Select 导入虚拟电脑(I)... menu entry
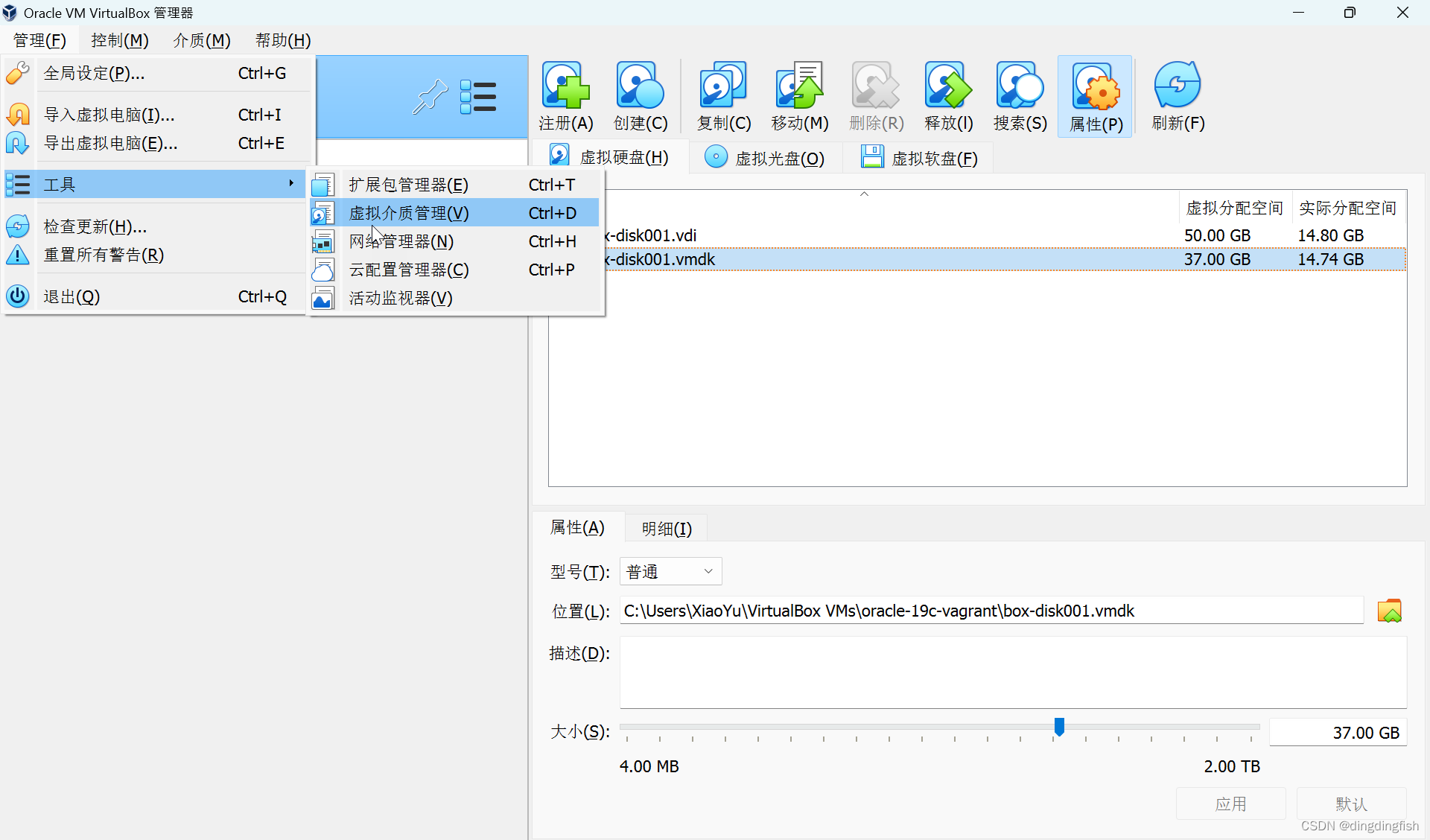This screenshot has height=840, width=1430. 156,115
